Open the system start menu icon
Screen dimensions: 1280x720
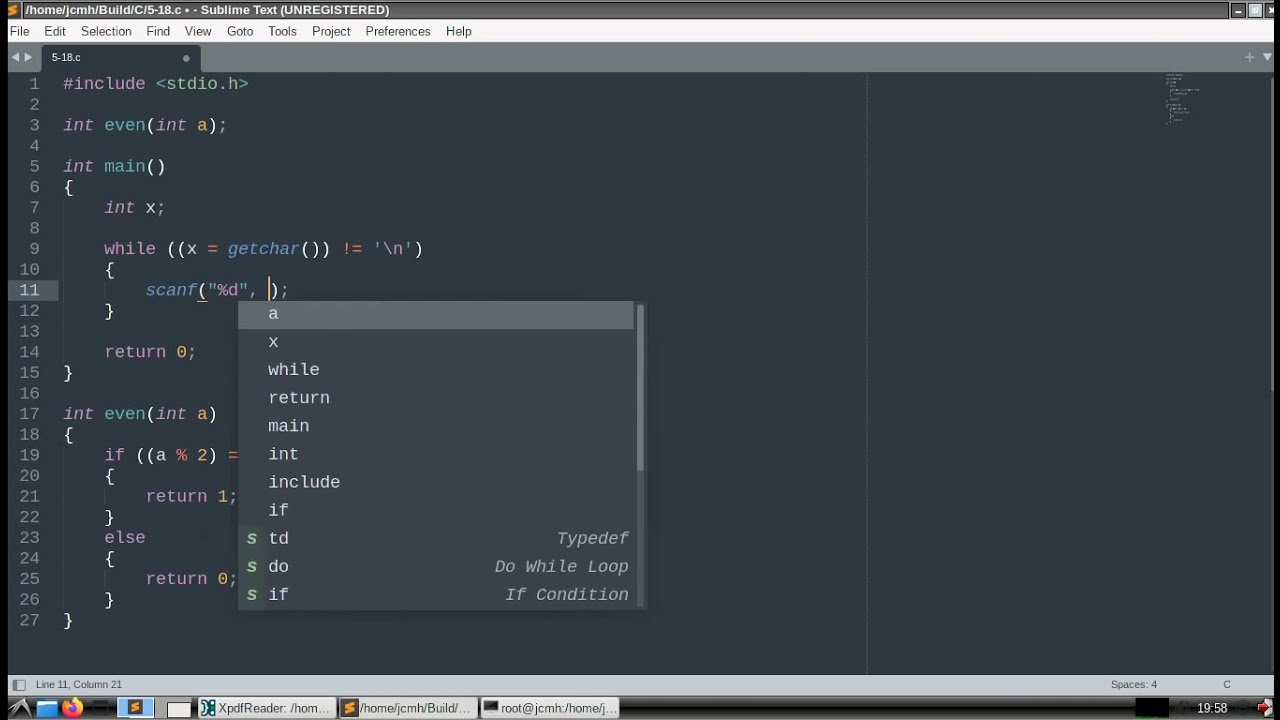point(18,708)
